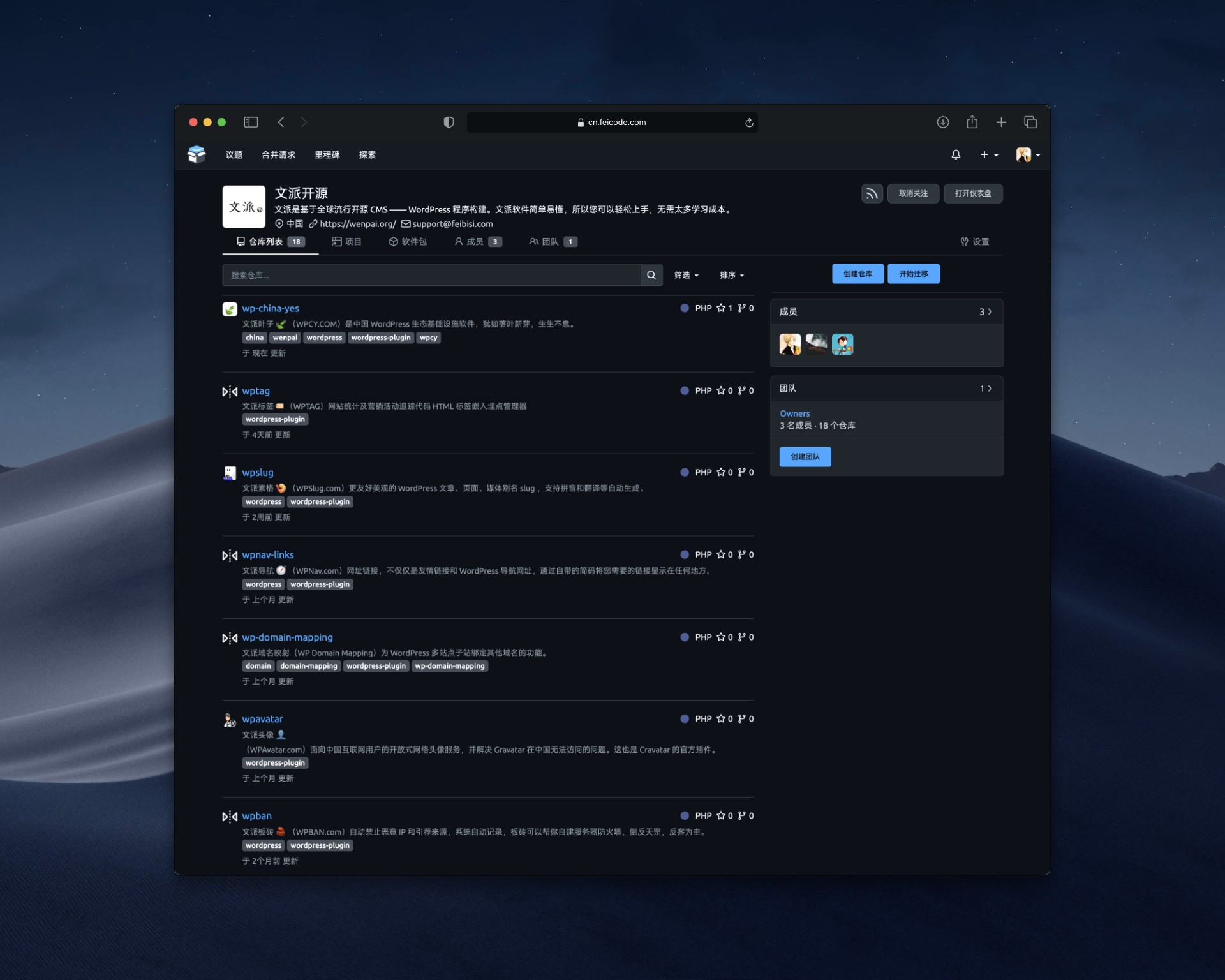Open the notifications bell icon
Image resolution: width=1225 pixels, height=980 pixels.
956,155
